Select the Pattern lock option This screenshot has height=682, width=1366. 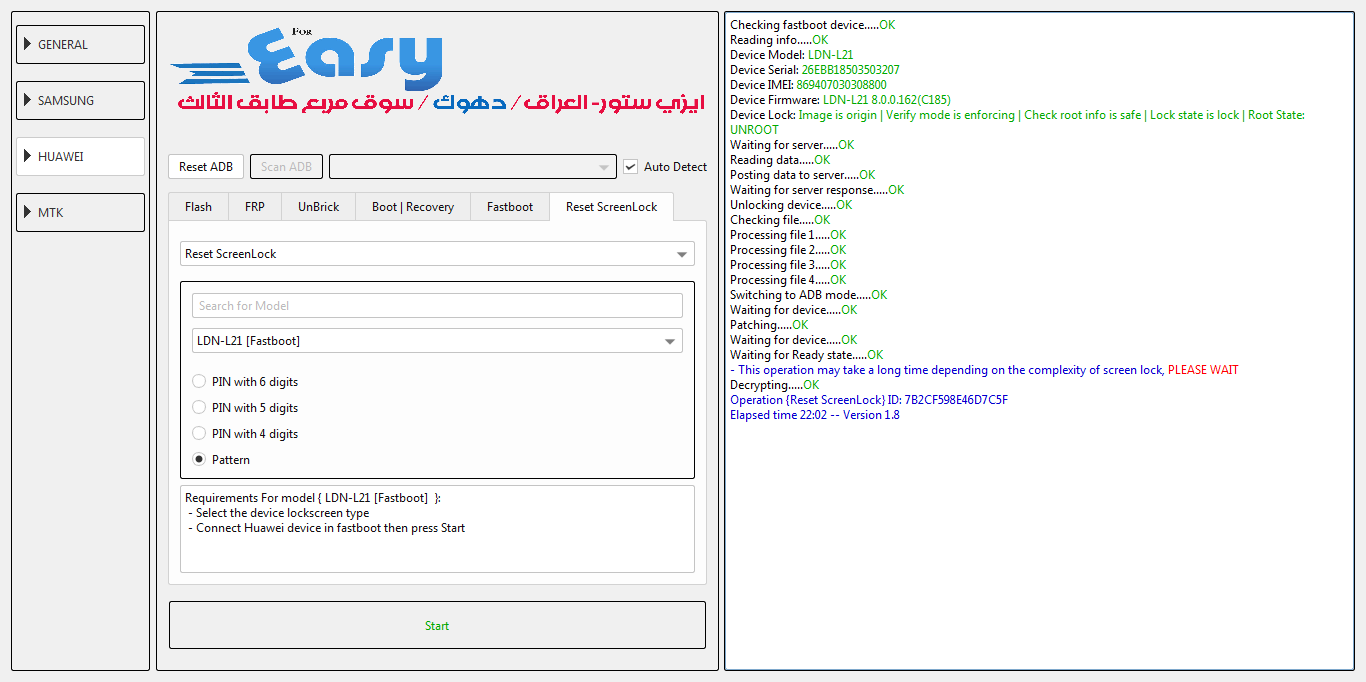click(x=222, y=460)
